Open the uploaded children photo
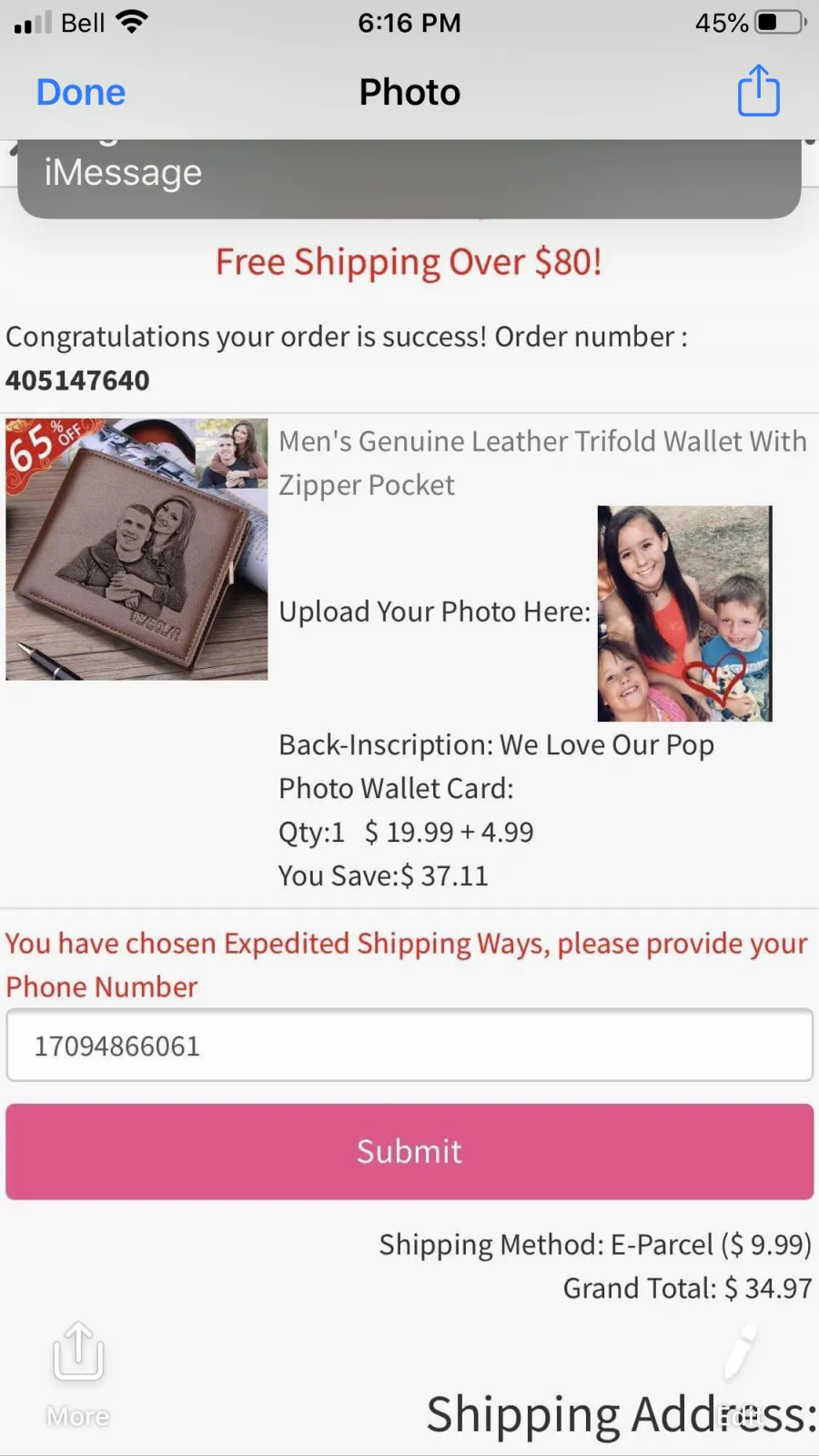The width and height of the screenshot is (819, 1456). (x=684, y=613)
